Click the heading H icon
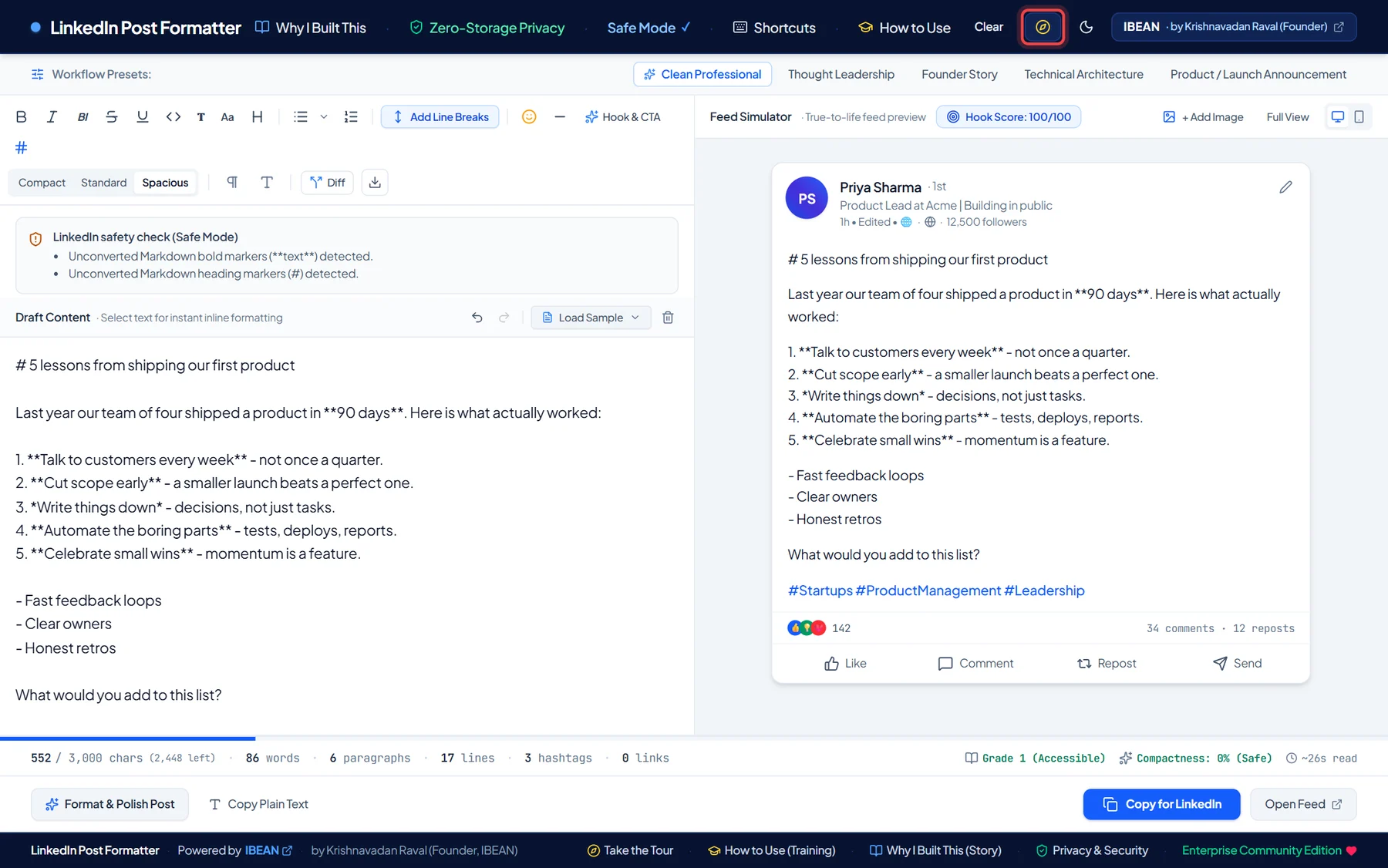 coord(258,117)
